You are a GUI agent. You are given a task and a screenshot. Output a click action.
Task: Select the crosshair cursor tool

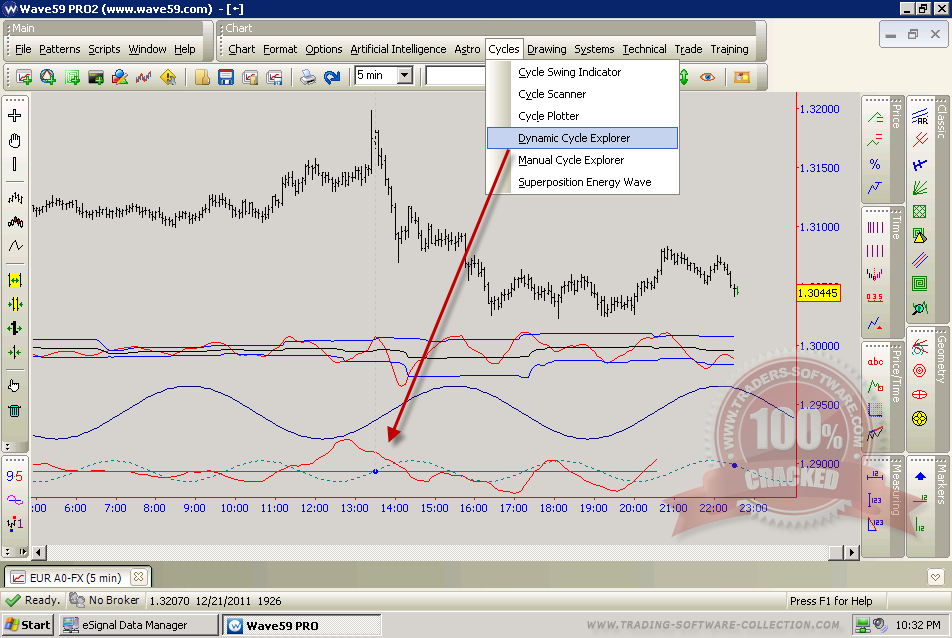click(14, 116)
